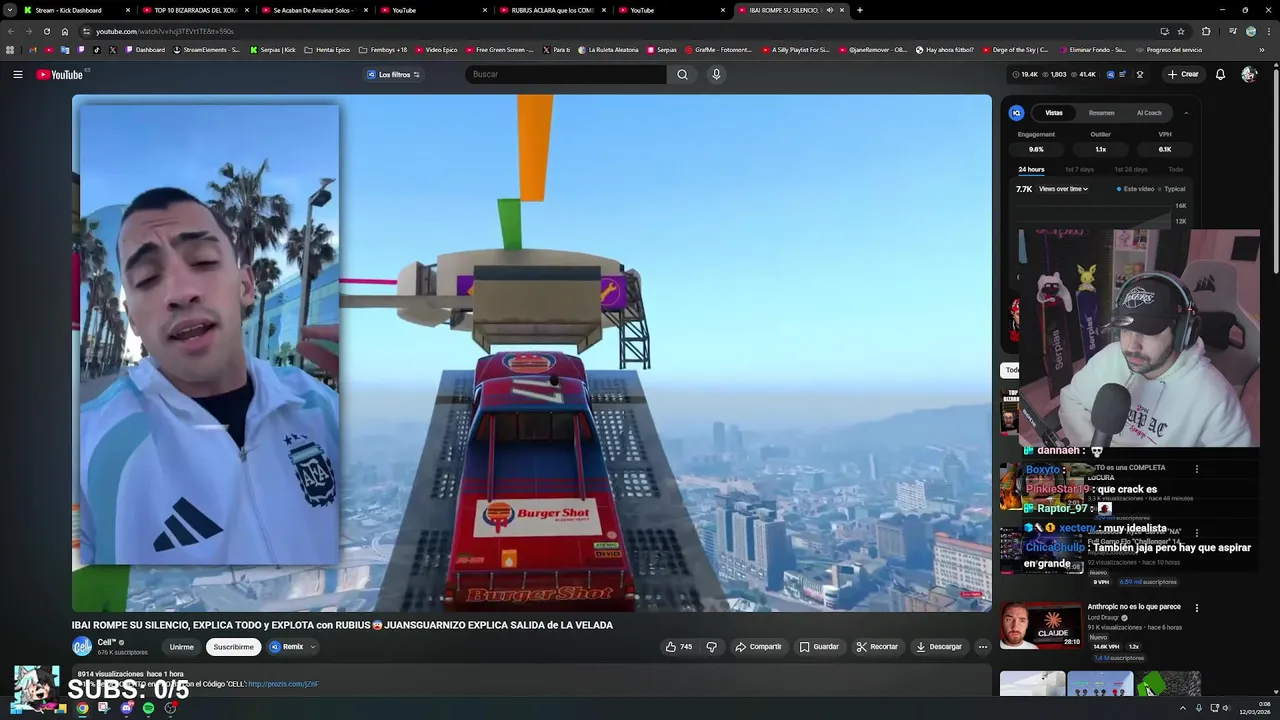
Task: Select the 1st 7 days tab
Action: coord(1078,170)
